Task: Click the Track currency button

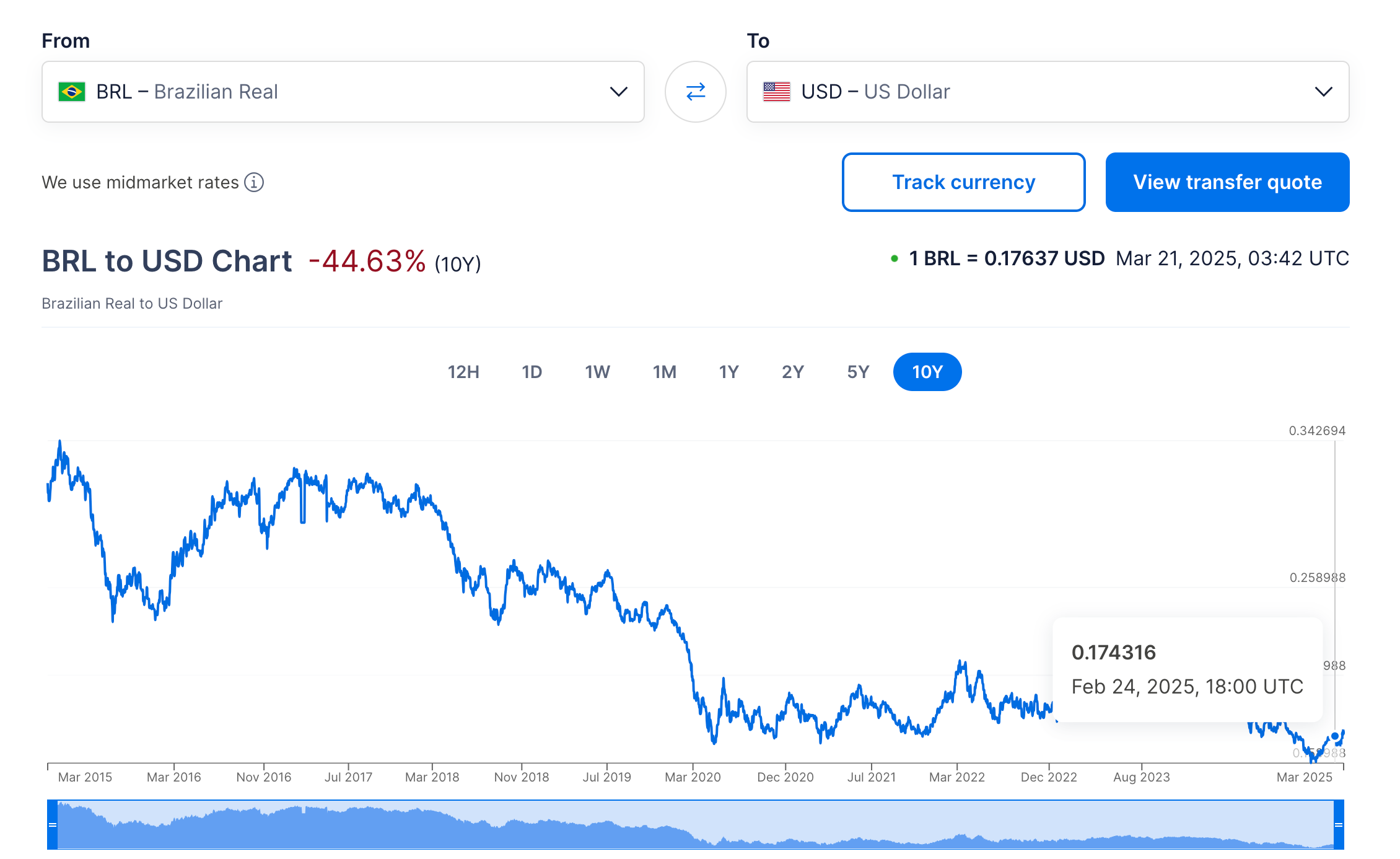Action: tap(963, 182)
